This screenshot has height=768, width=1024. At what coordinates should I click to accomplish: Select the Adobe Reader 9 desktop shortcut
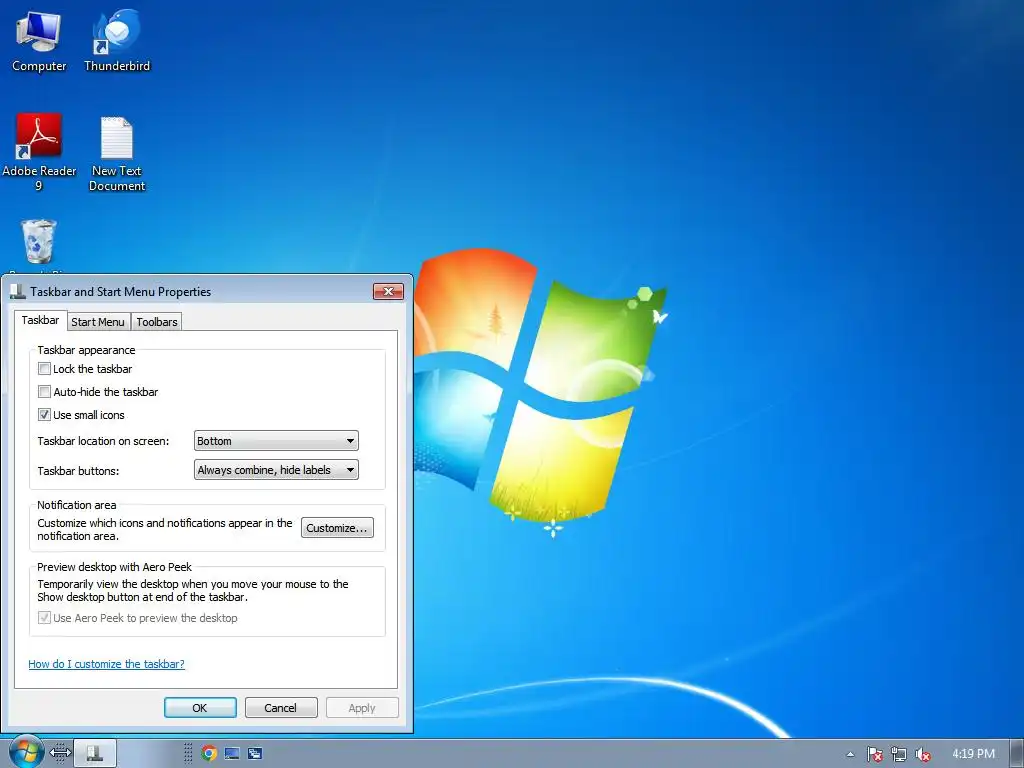(39, 152)
